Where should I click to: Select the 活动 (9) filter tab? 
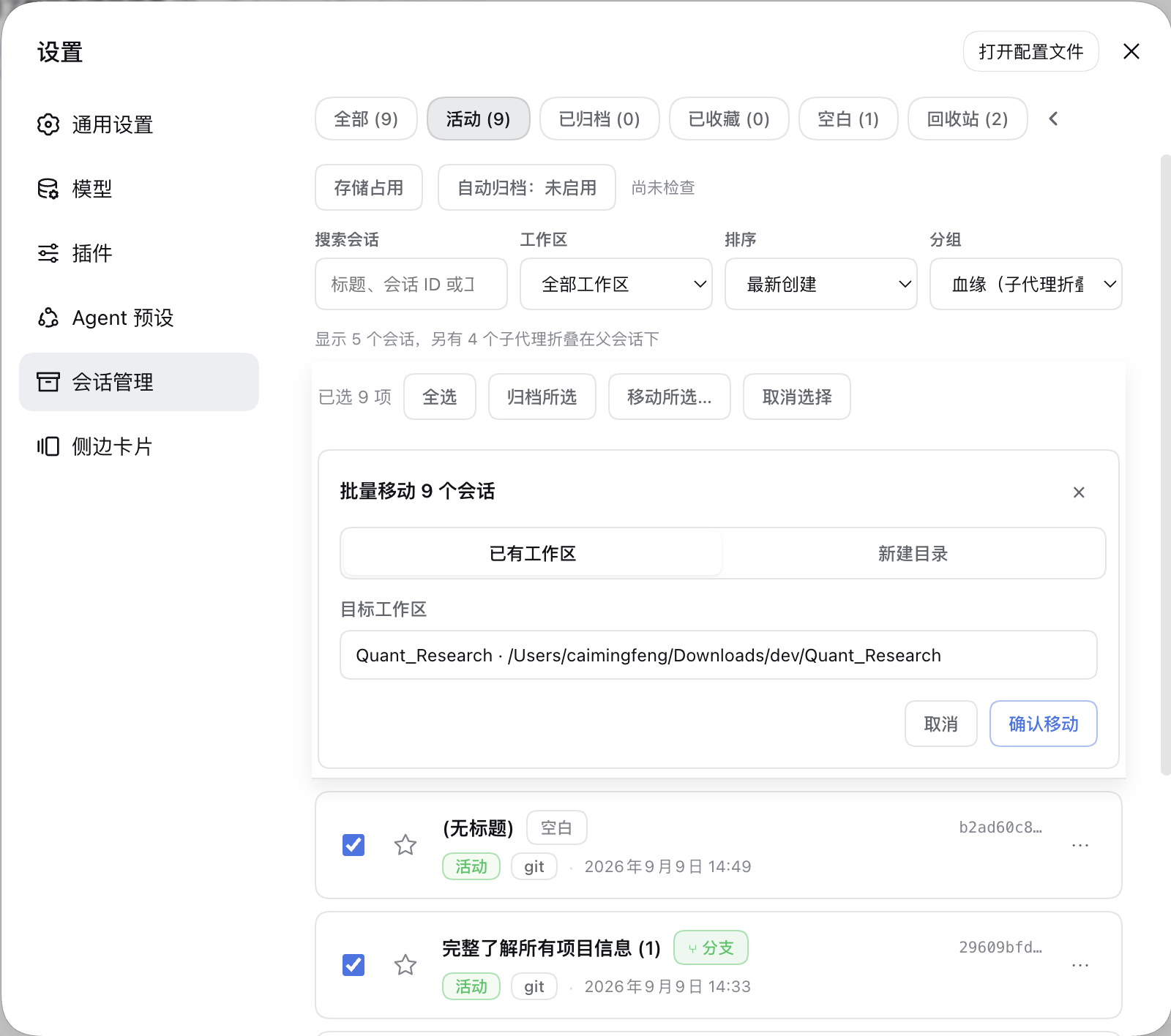[479, 119]
